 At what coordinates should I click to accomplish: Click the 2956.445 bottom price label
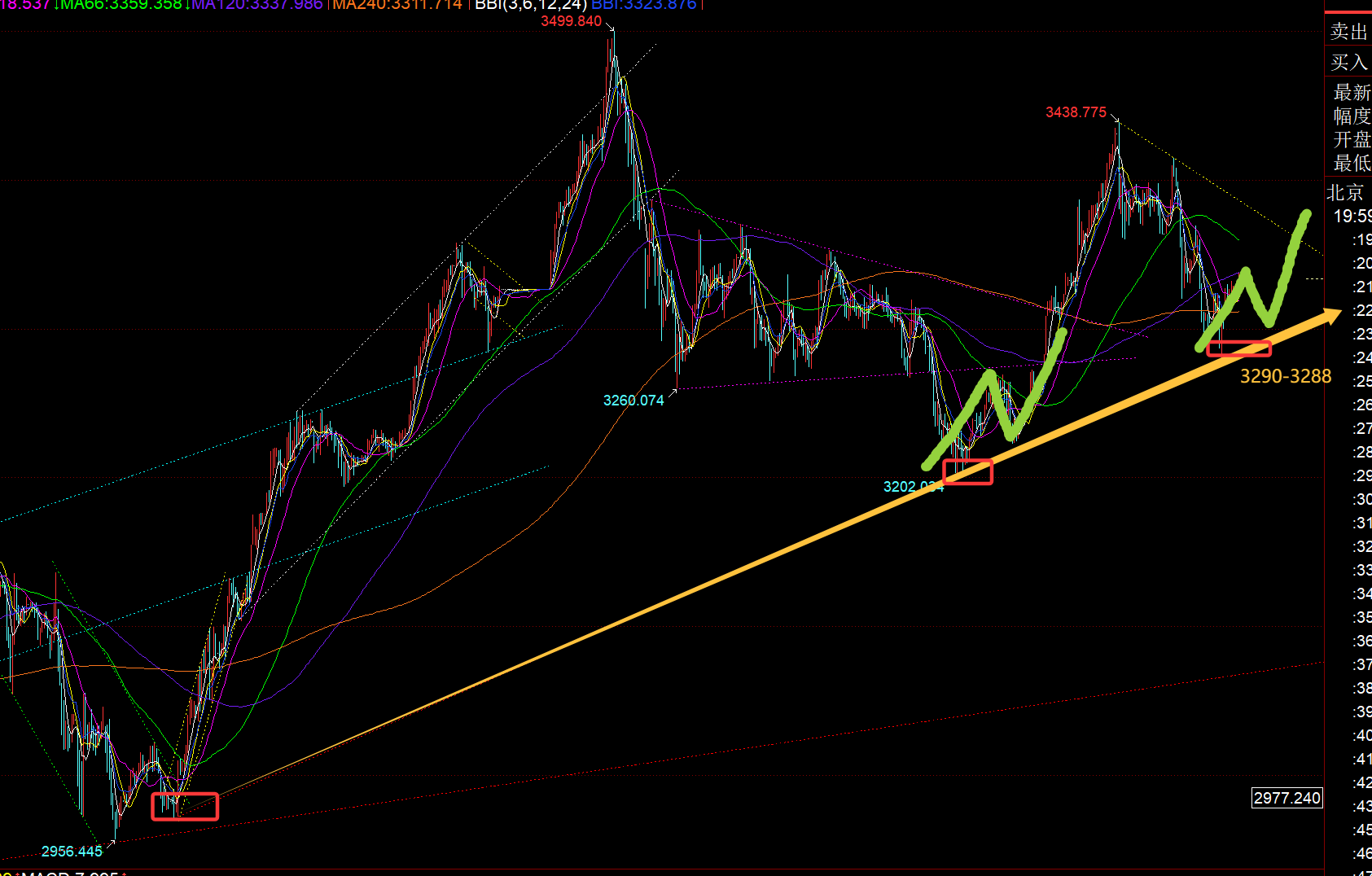tap(72, 852)
